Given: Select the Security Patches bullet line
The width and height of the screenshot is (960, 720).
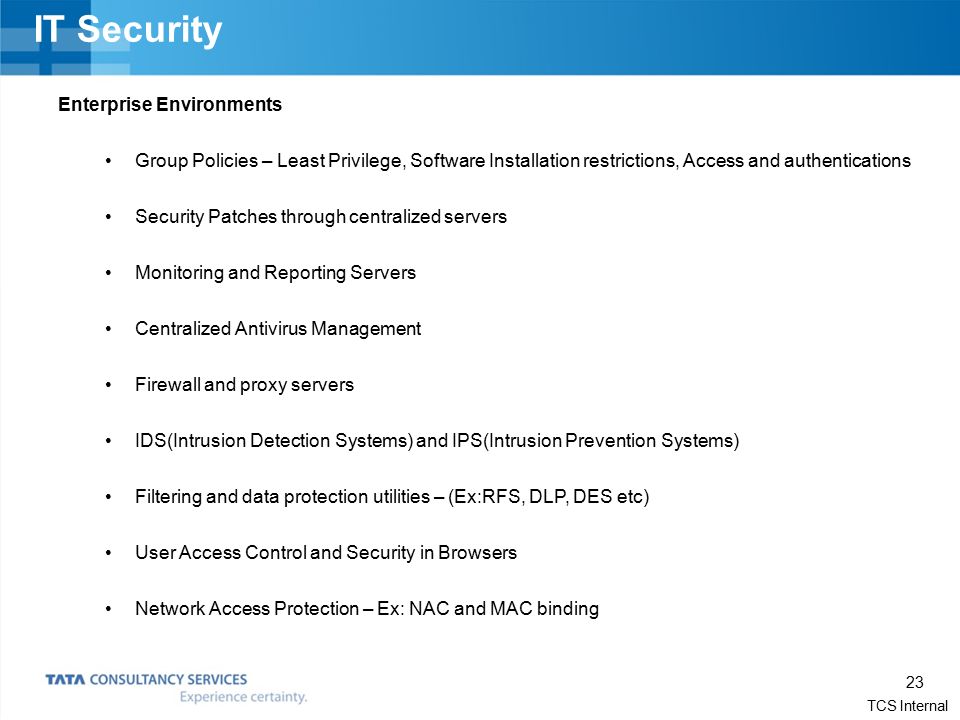Looking at the screenshot, I should point(320,217).
